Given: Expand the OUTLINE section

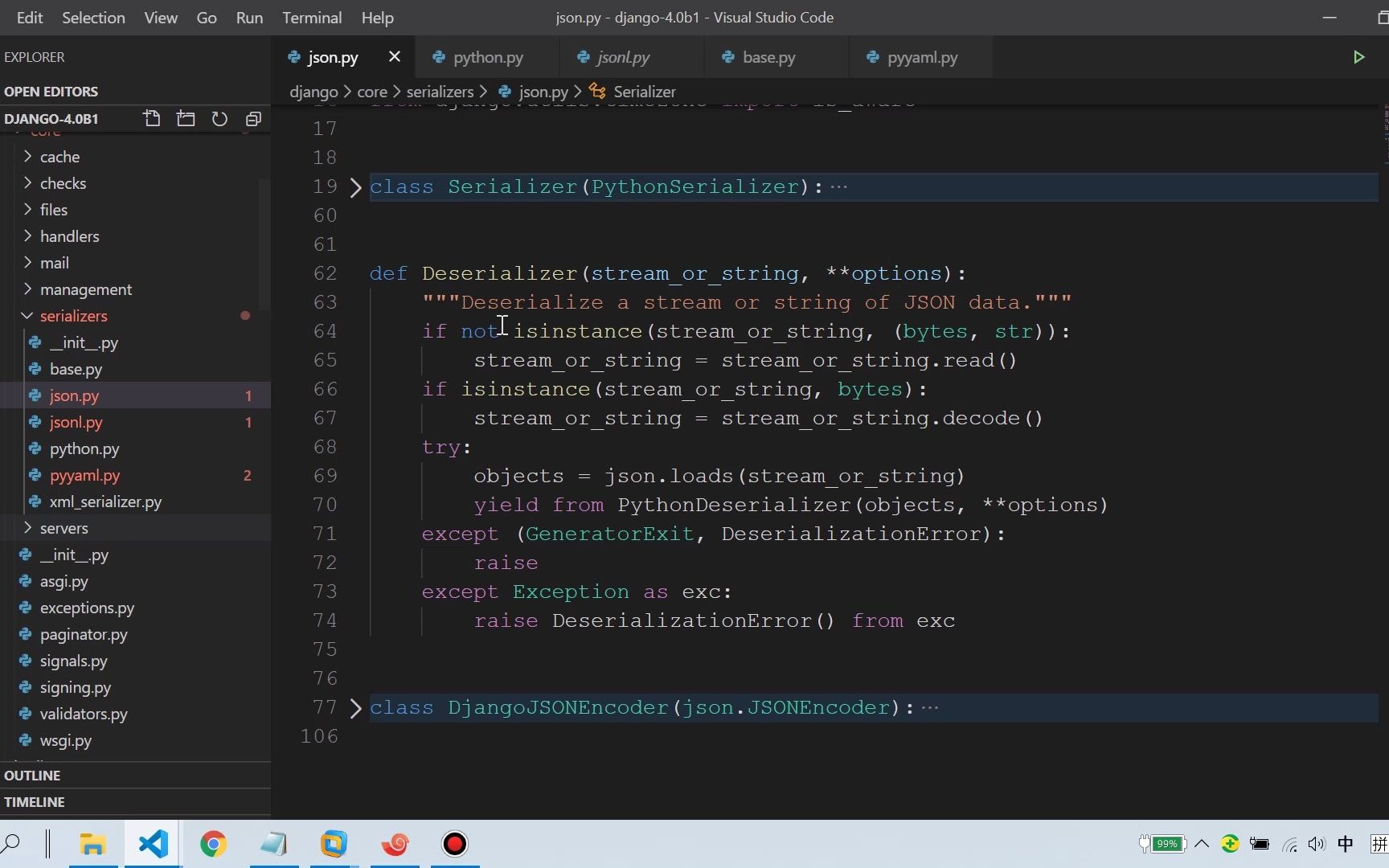Looking at the screenshot, I should tap(32, 776).
